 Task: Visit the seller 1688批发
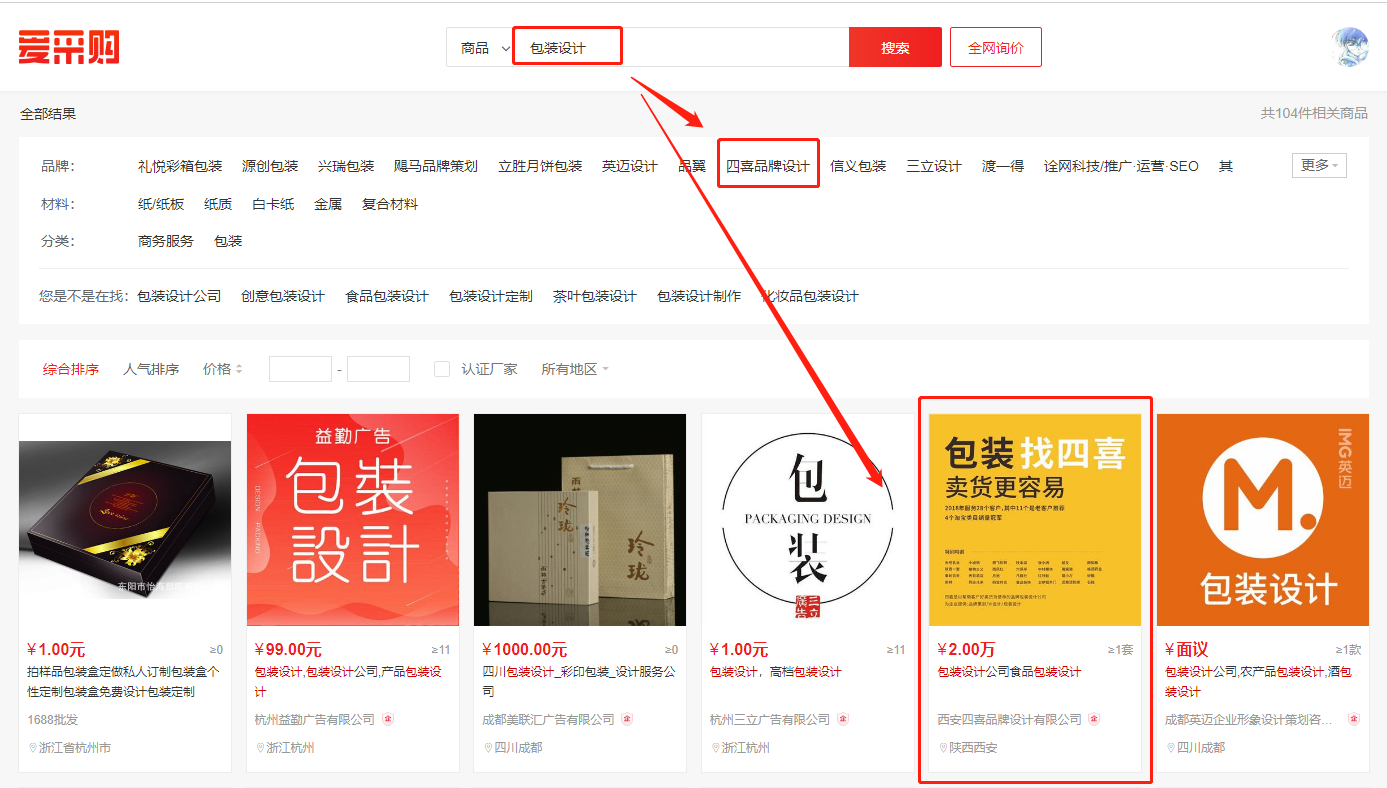point(52,719)
